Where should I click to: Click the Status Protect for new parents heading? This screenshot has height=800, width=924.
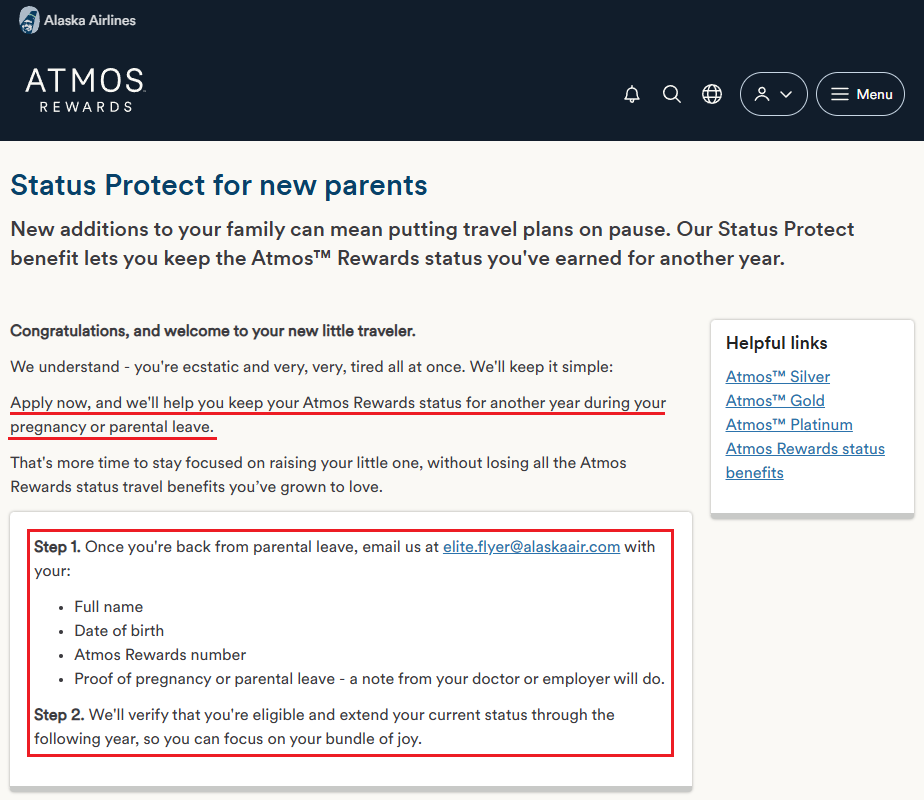point(219,185)
